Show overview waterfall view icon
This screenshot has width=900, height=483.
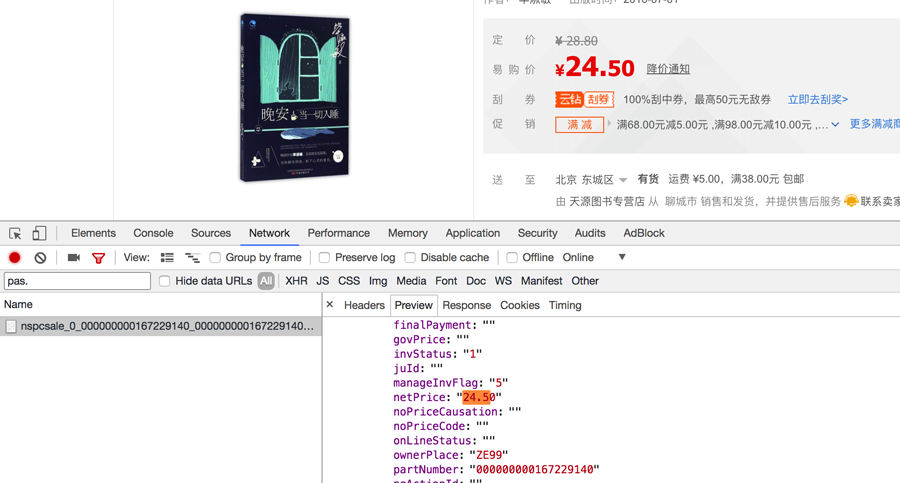(192, 258)
